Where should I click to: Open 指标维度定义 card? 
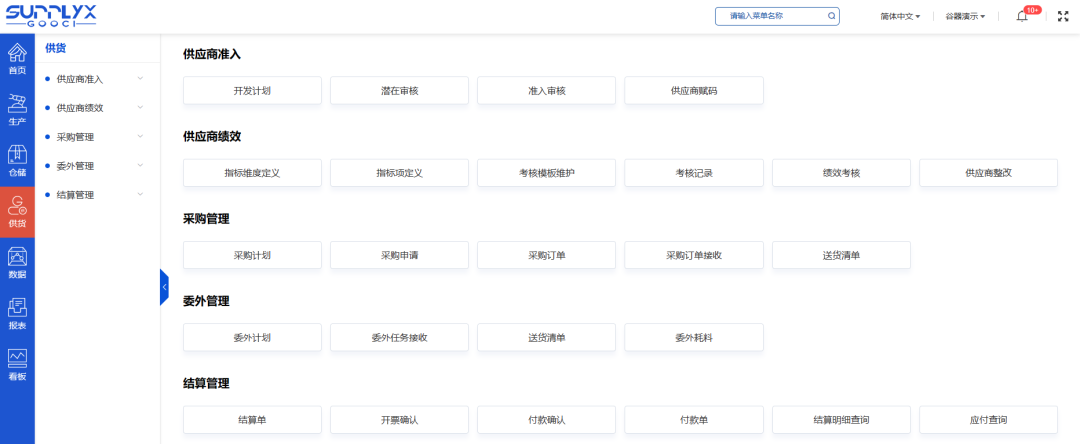252,173
